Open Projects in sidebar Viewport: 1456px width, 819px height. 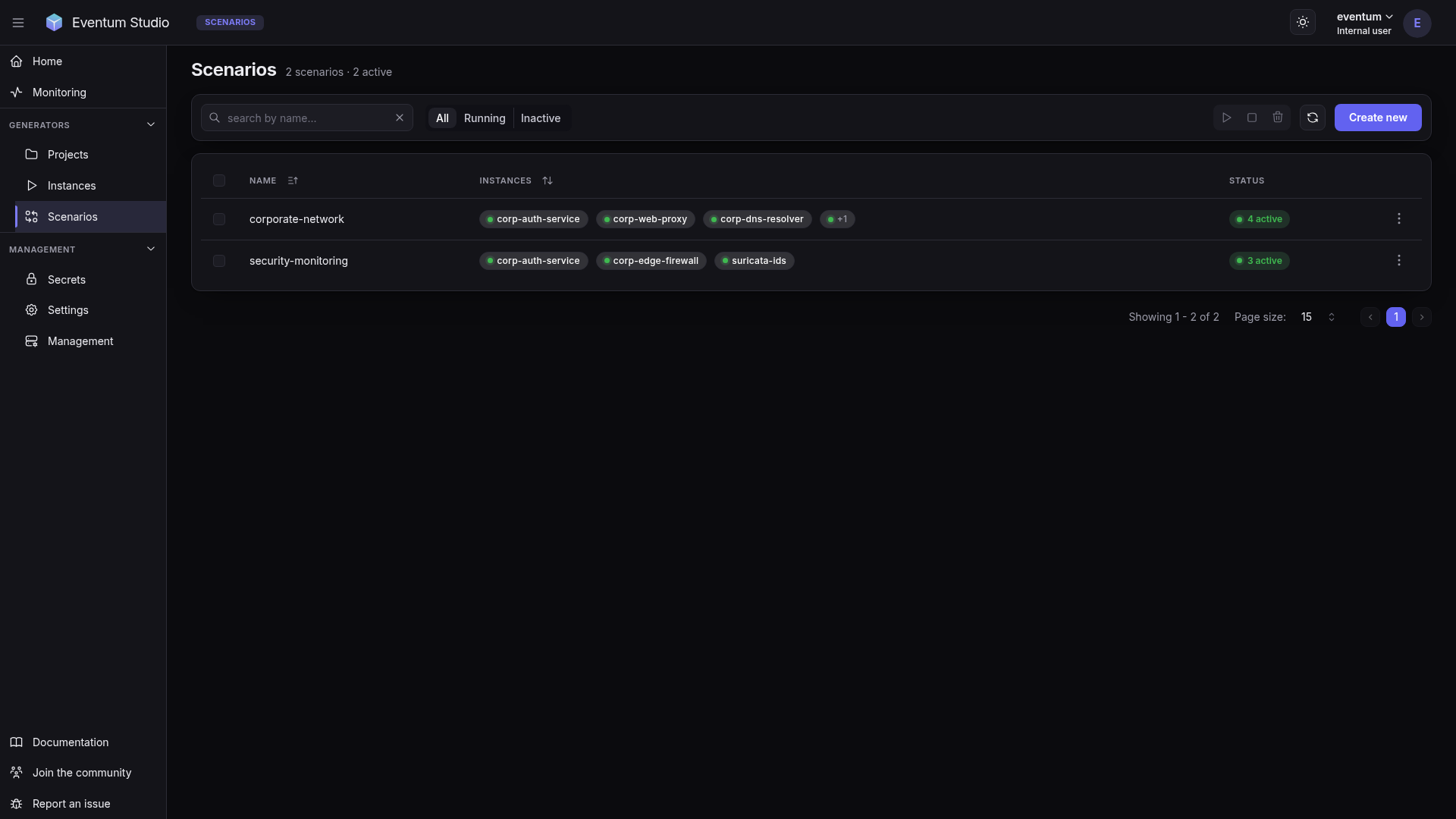(90, 155)
